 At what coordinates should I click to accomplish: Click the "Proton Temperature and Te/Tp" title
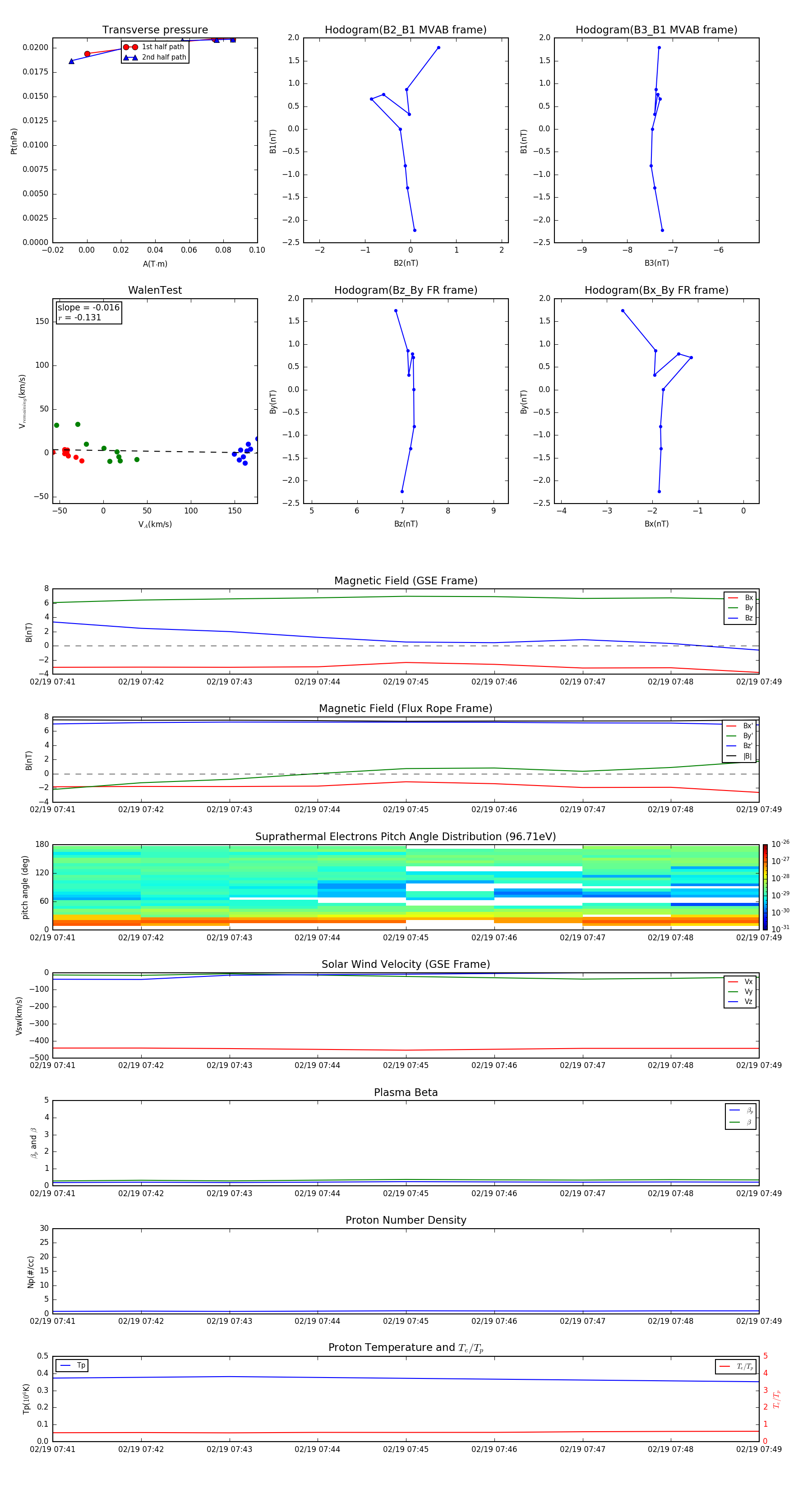coord(406,1348)
